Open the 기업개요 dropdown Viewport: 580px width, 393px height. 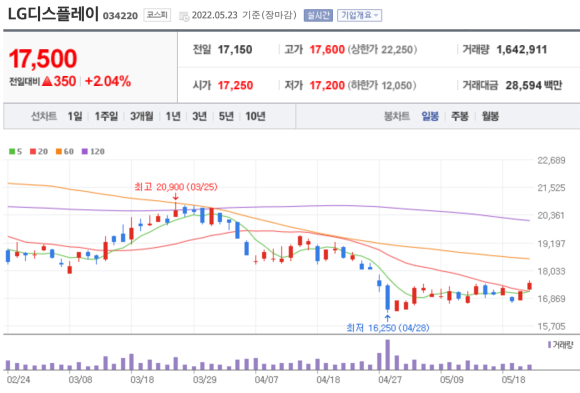click(x=359, y=15)
